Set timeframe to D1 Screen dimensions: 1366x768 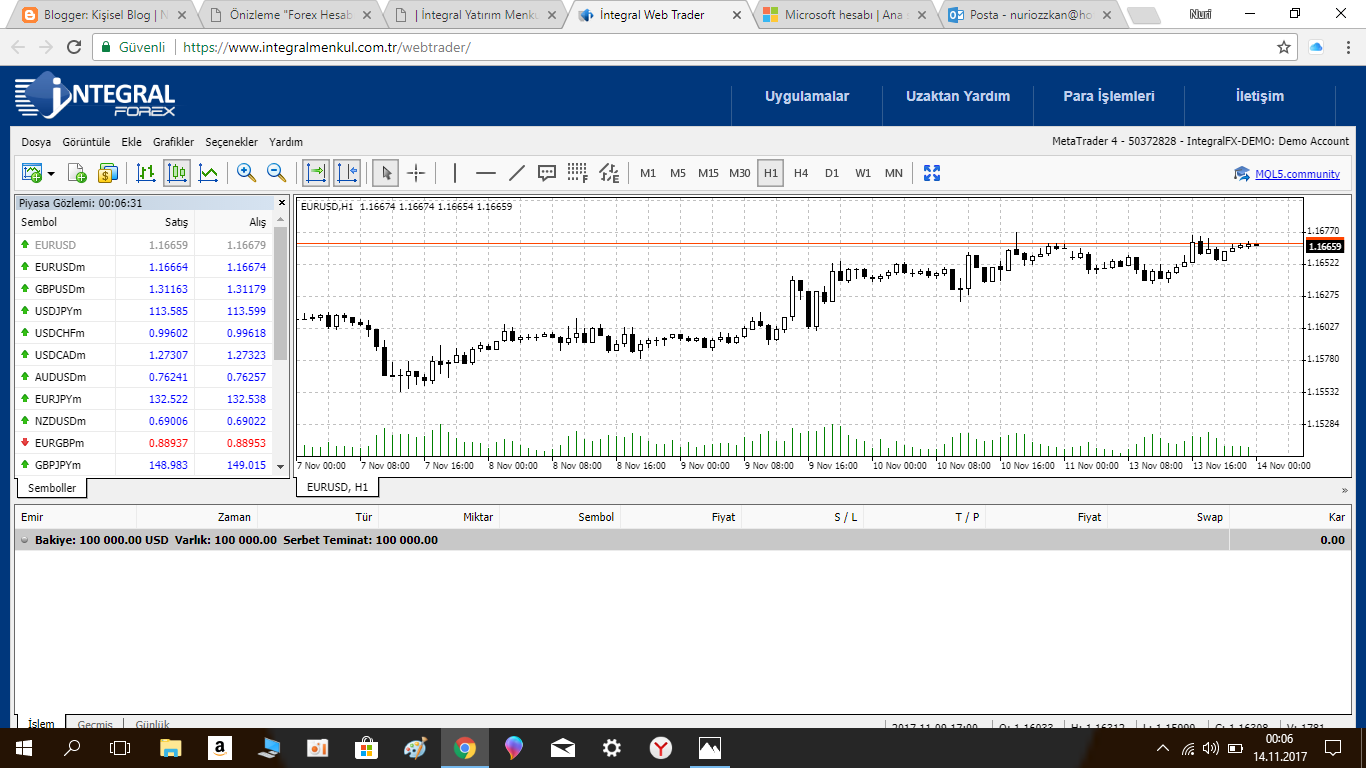832,173
